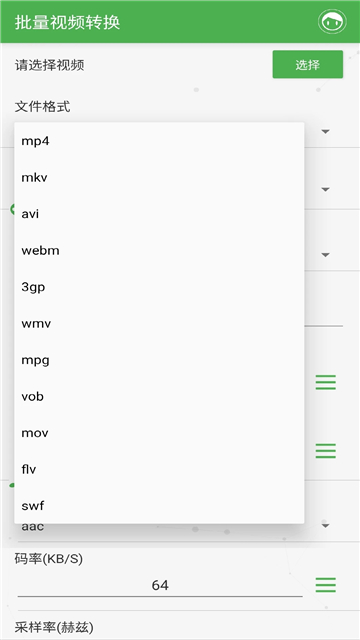
Task: Choose the 3gp format entry
Action: tap(159, 287)
